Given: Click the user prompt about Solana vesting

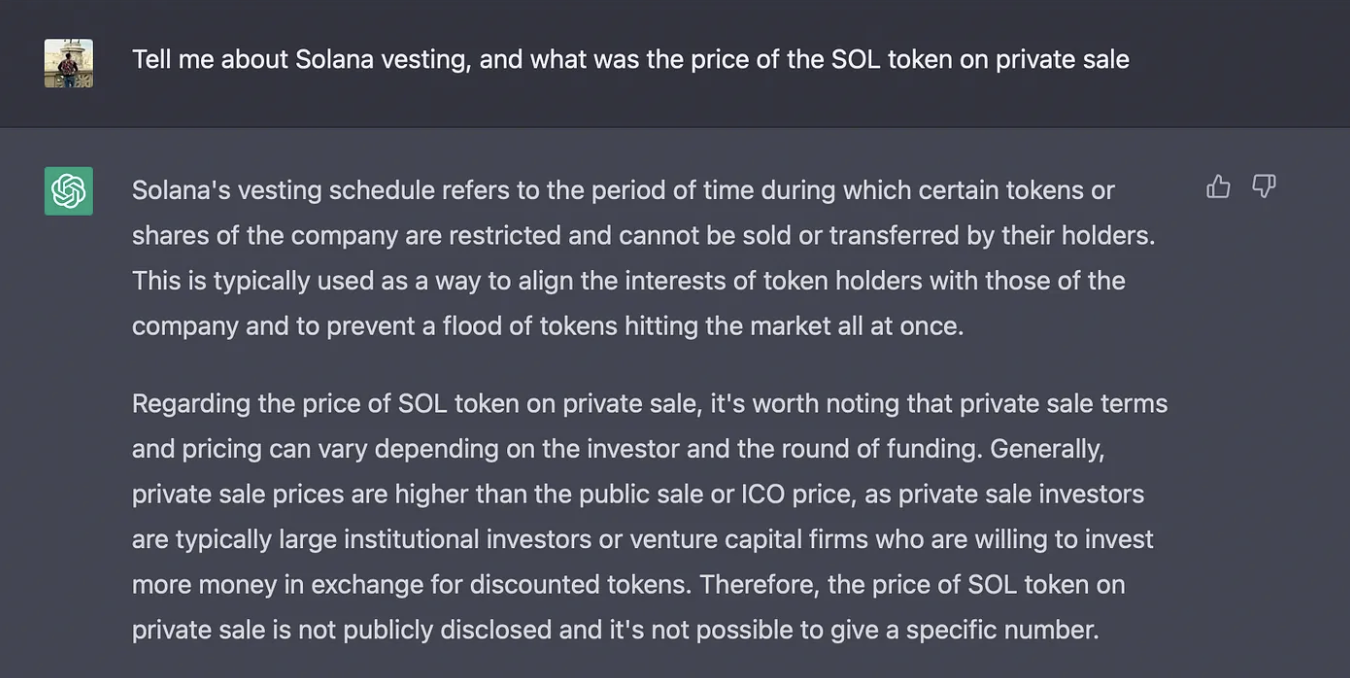Looking at the screenshot, I should click(x=630, y=59).
